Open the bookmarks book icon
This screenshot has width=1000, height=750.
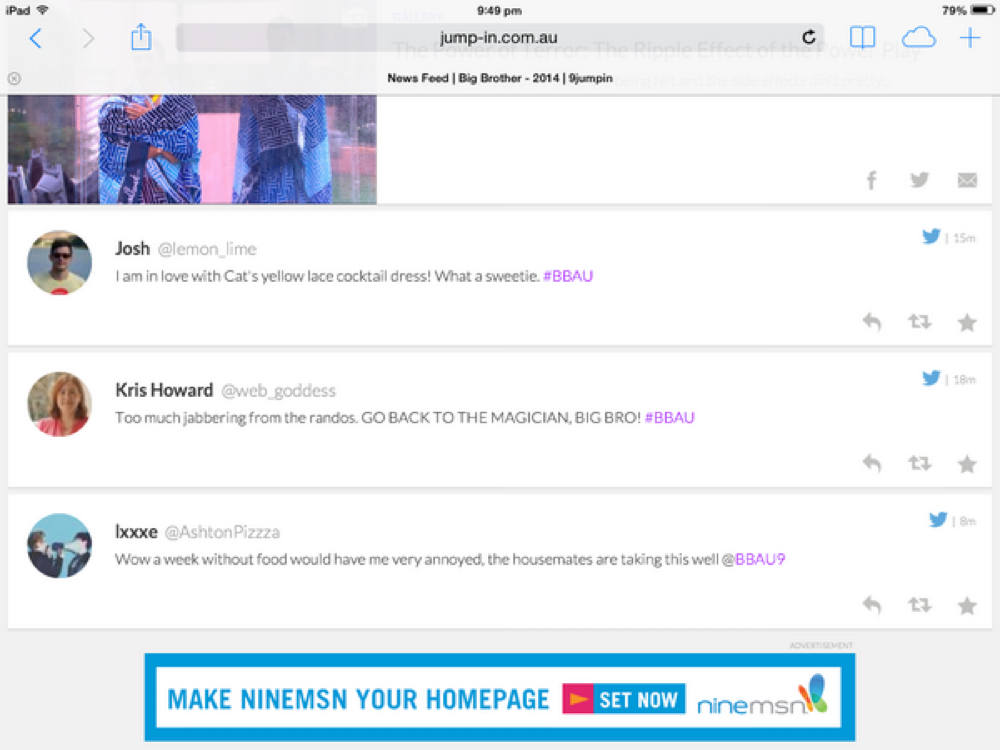(x=862, y=38)
